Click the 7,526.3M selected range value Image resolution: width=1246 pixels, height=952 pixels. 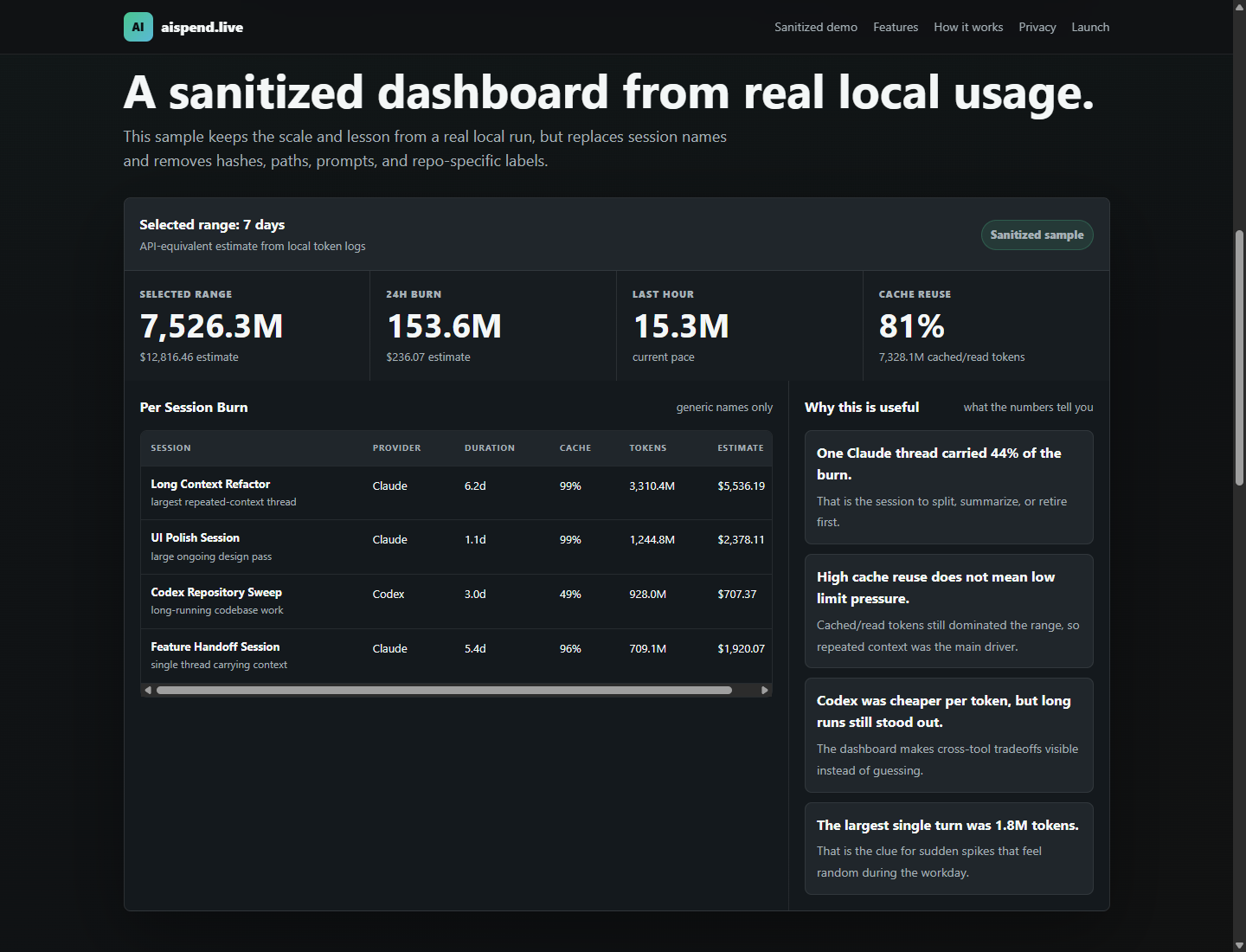pos(211,326)
